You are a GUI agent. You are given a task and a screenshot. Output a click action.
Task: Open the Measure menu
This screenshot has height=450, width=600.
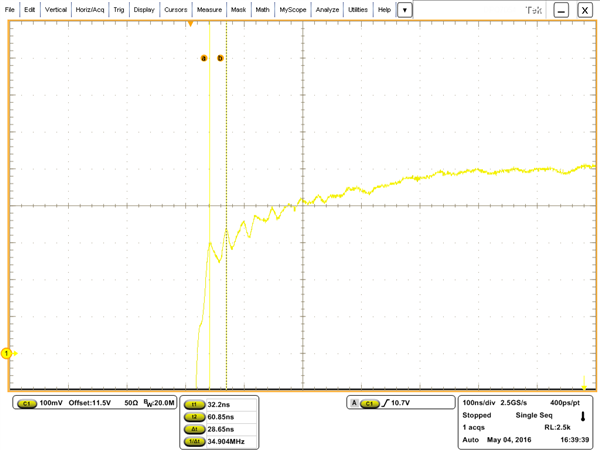pos(209,10)
